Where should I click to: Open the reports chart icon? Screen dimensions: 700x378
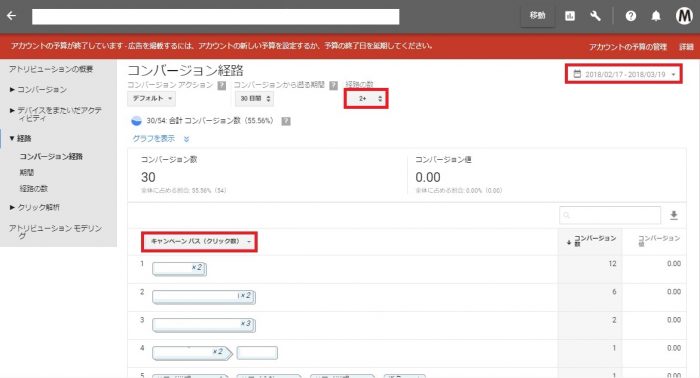[x=570, y=16]
